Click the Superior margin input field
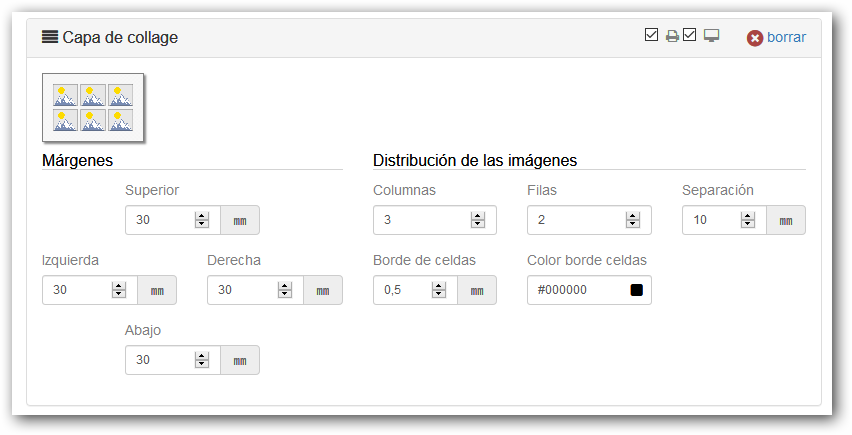Image resolution: width=852 pixels, height=435 pixels. [173, 220]
